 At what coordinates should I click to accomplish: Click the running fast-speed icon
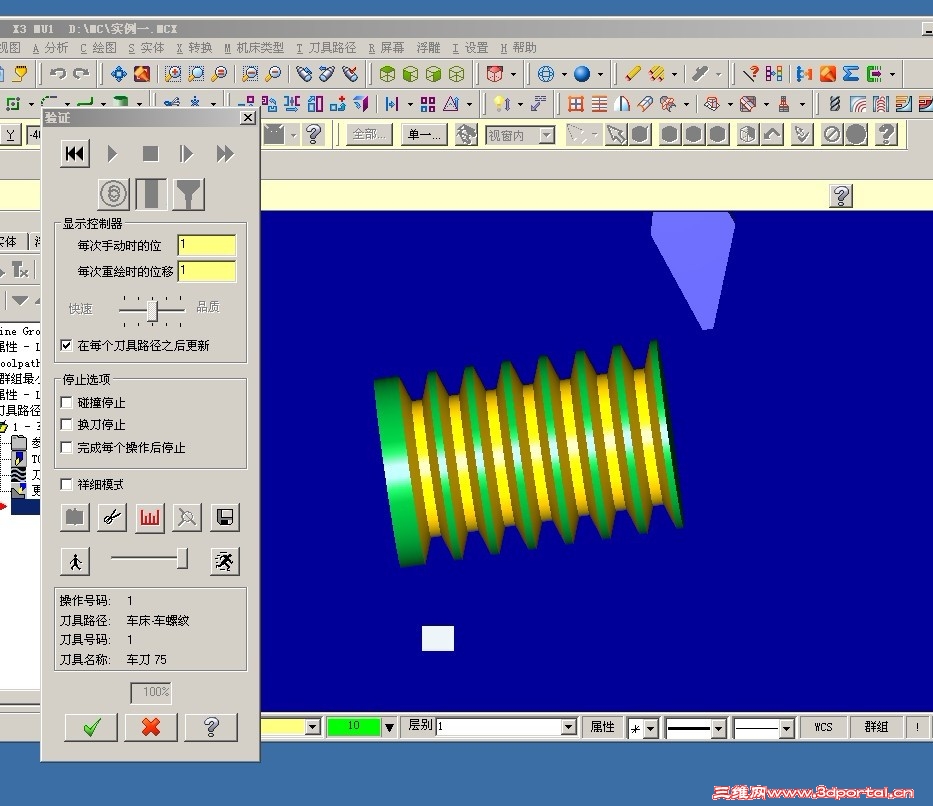(x=225, y=561)
